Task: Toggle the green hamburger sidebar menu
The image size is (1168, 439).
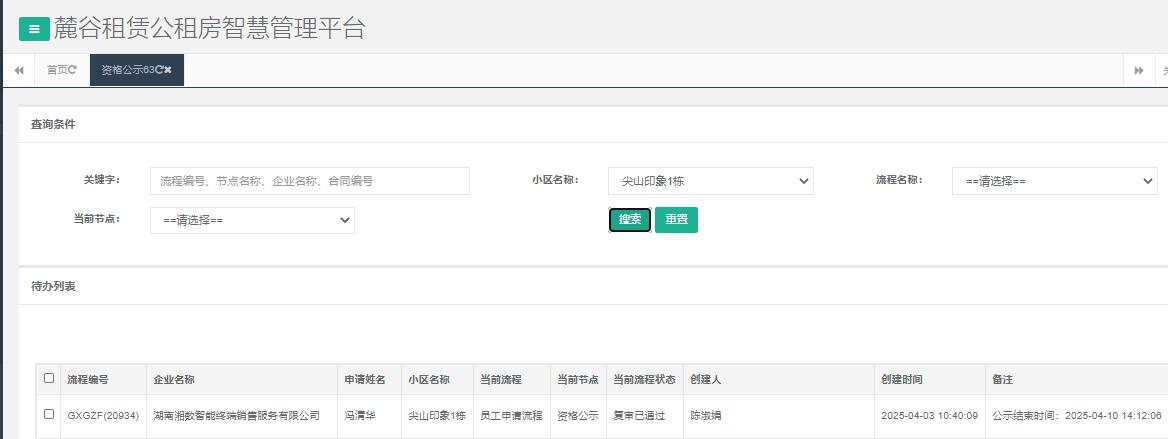Action: 34,29
